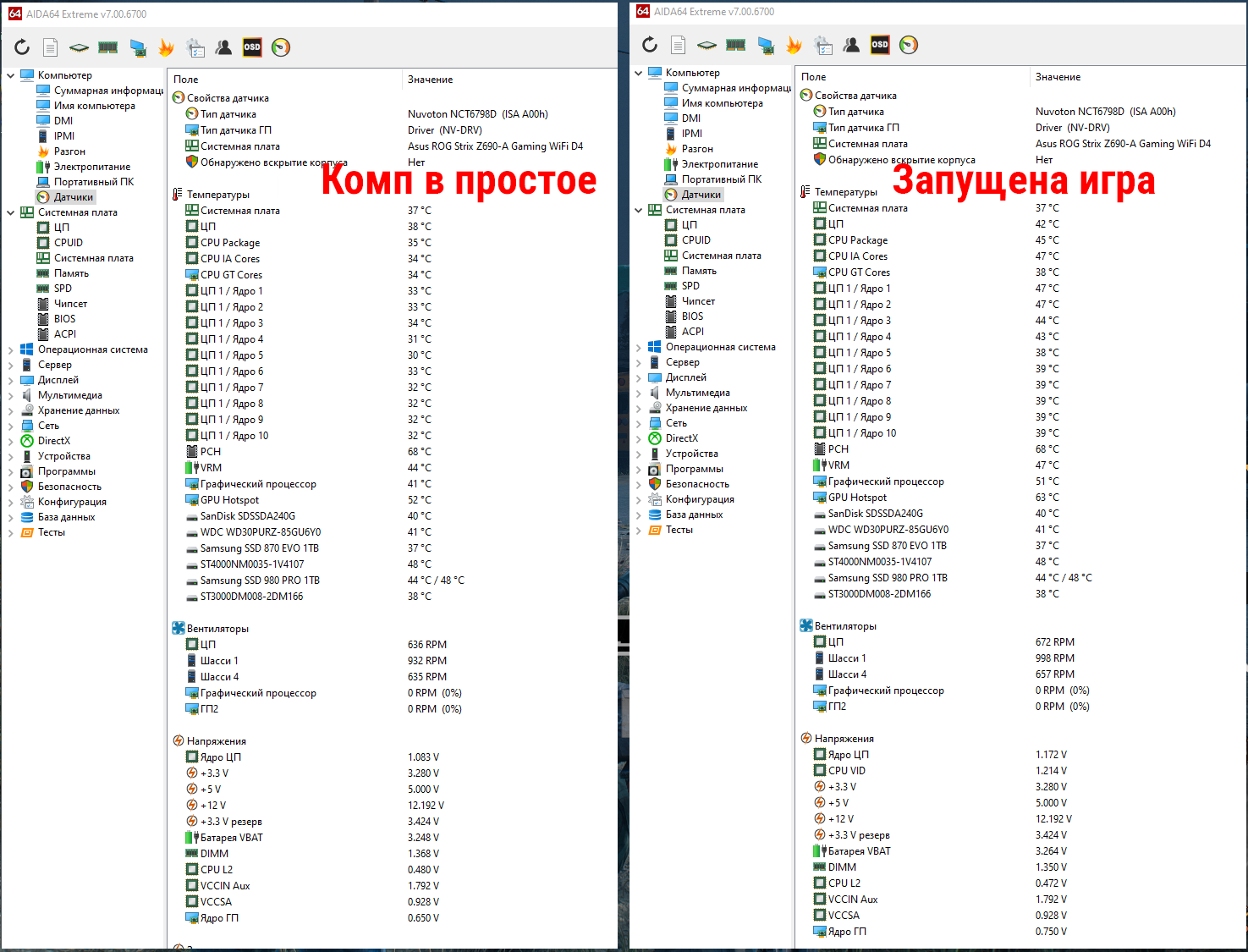This screenshot has width=1248, height=952.
Task: Click the gear checklist icon in left window toolbar
Action: coord(195,47)
